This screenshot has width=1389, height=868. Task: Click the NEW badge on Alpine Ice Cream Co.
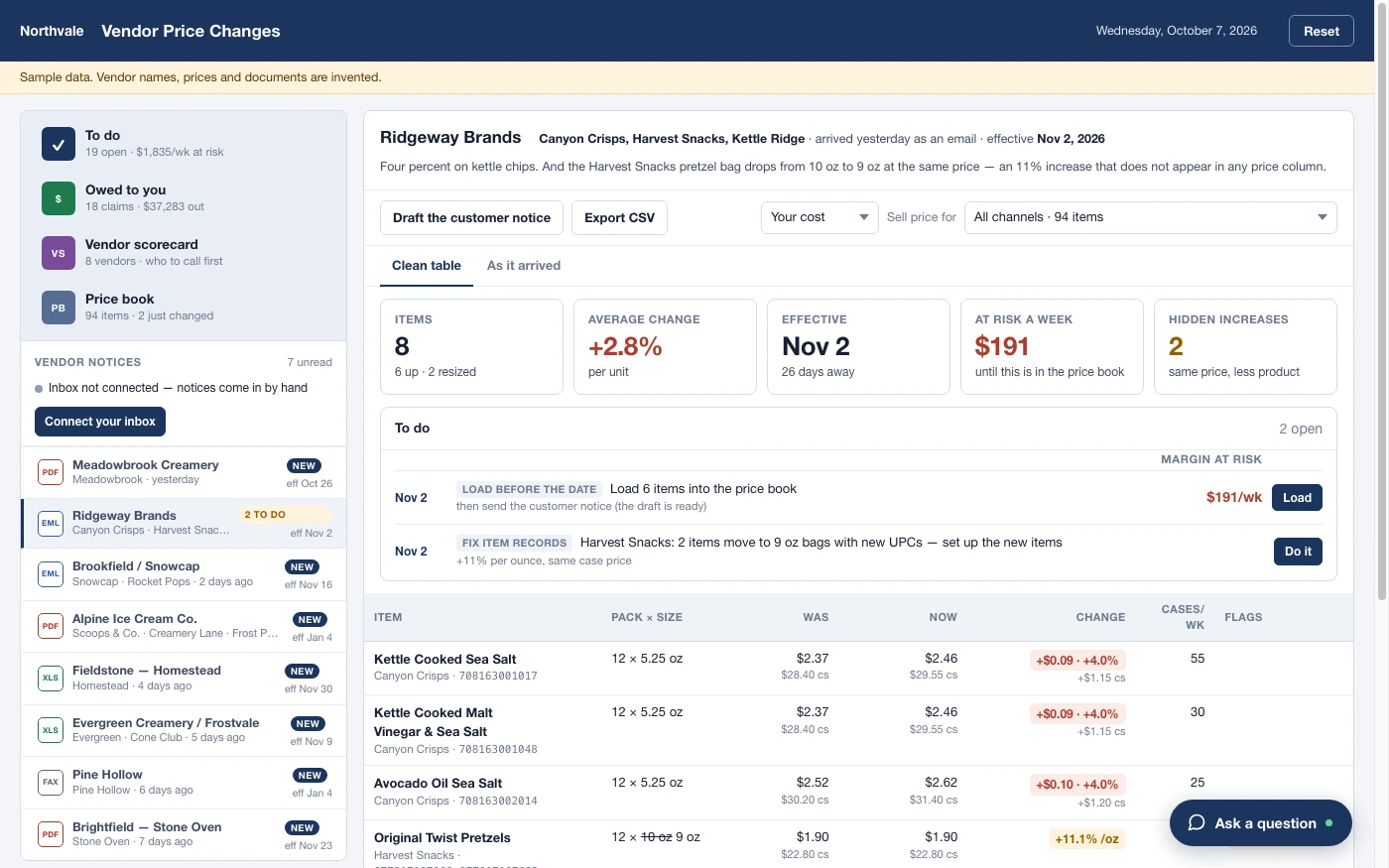click(x=310, y=620)
